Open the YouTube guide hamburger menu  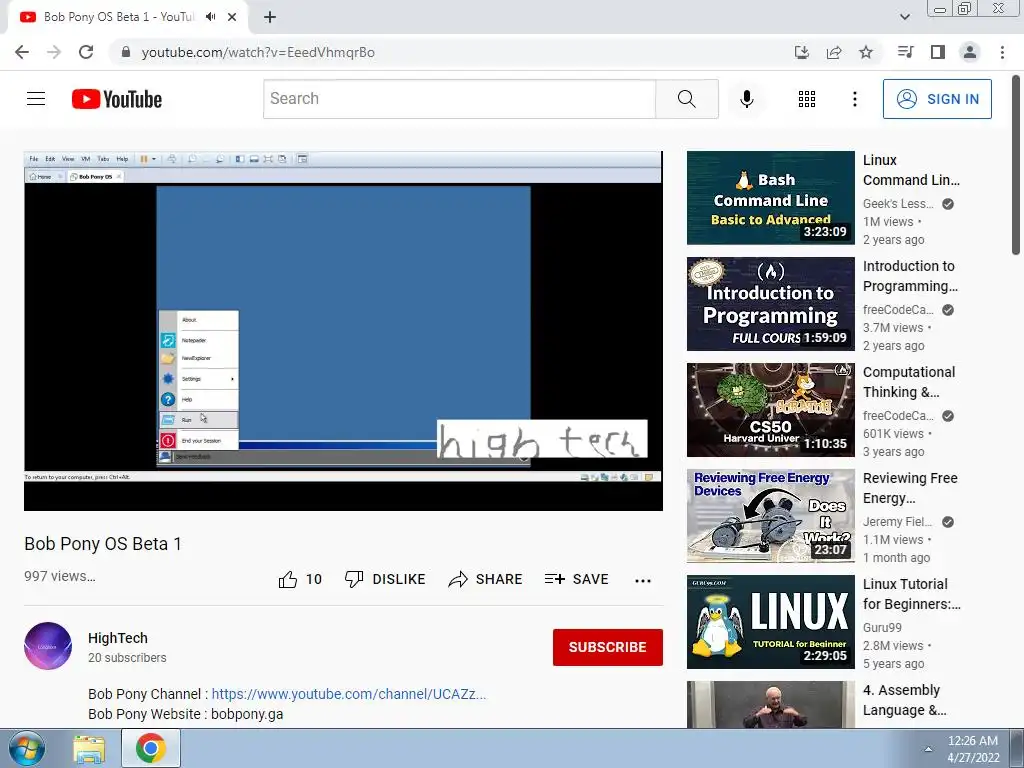tap(36, 99)
